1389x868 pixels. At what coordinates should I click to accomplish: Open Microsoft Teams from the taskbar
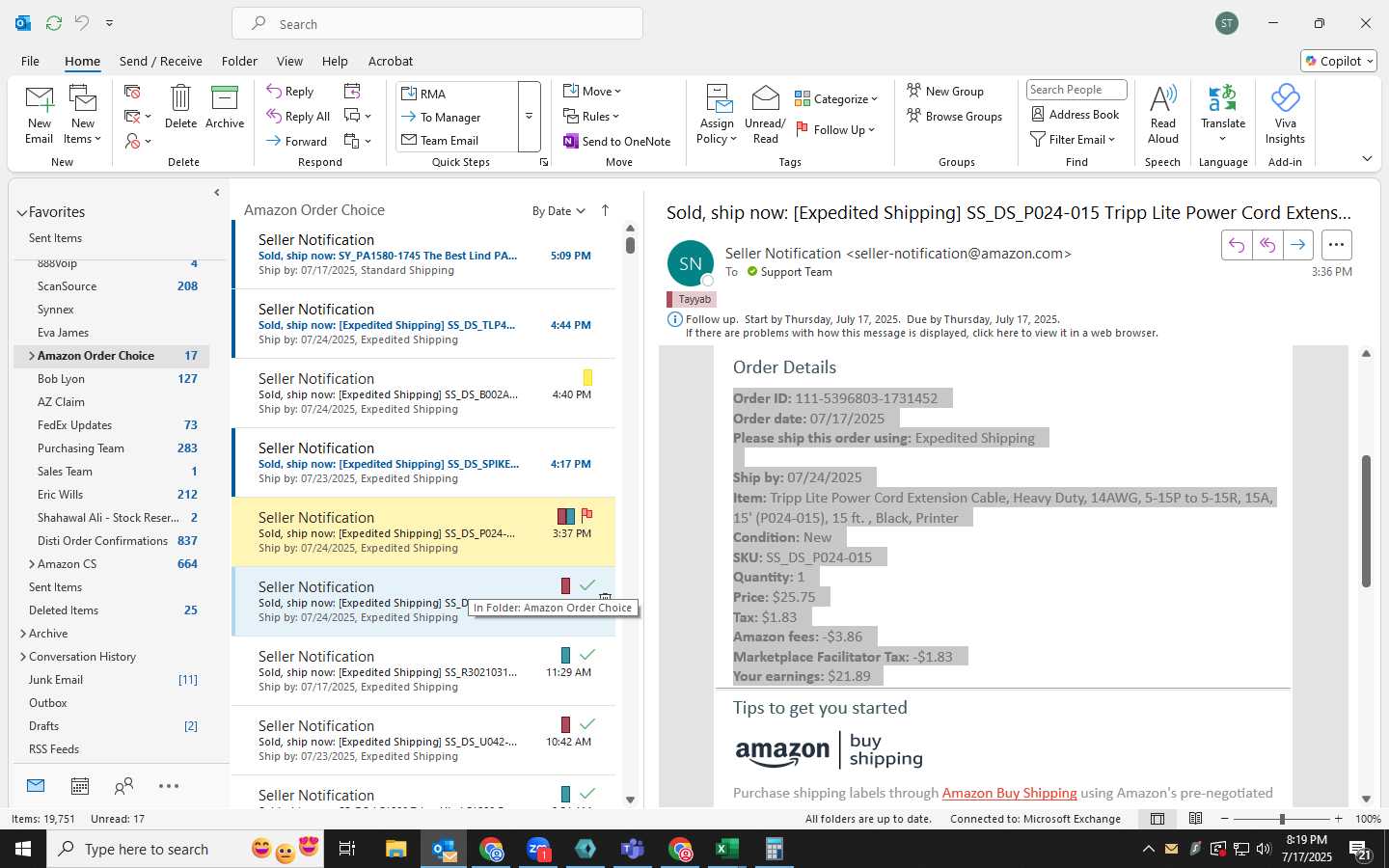(x=633, y=849)
